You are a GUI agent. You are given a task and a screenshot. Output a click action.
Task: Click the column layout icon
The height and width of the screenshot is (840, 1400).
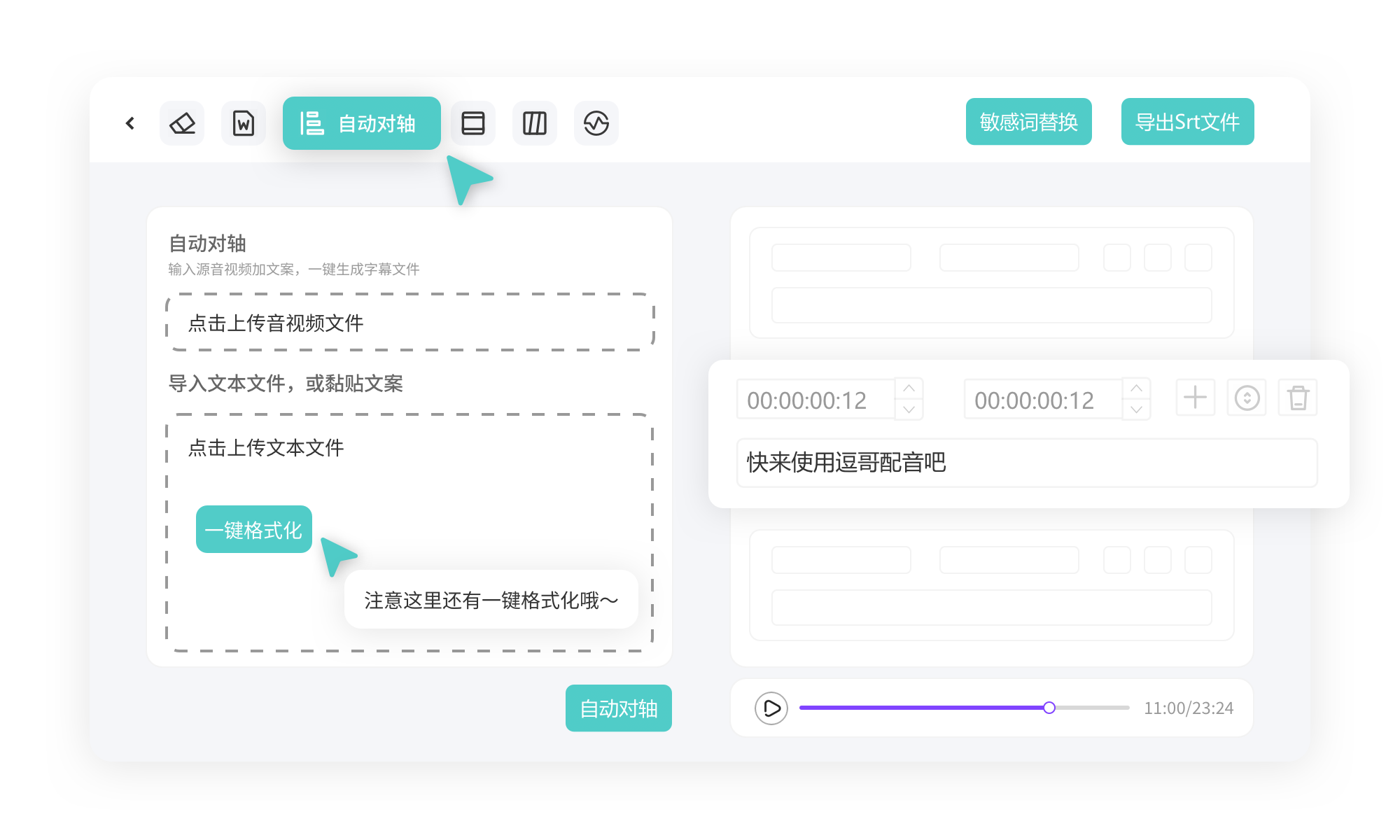point(535,123)
